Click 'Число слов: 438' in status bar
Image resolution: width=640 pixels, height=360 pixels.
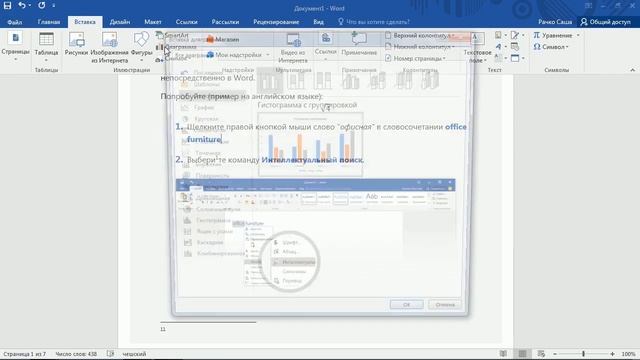tap(76, 354)
